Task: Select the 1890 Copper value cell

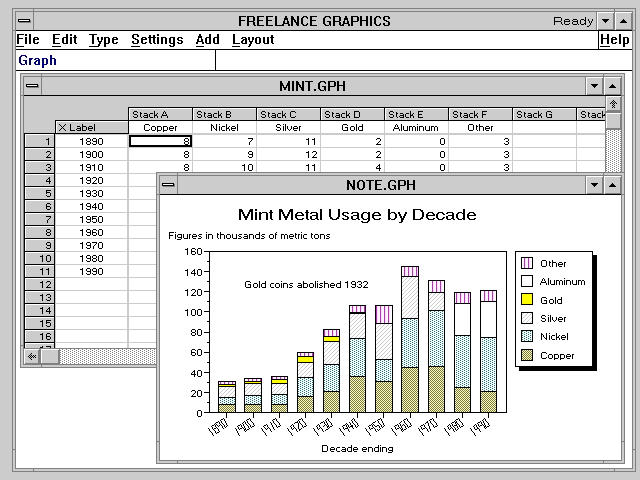Action: (160, 141)
